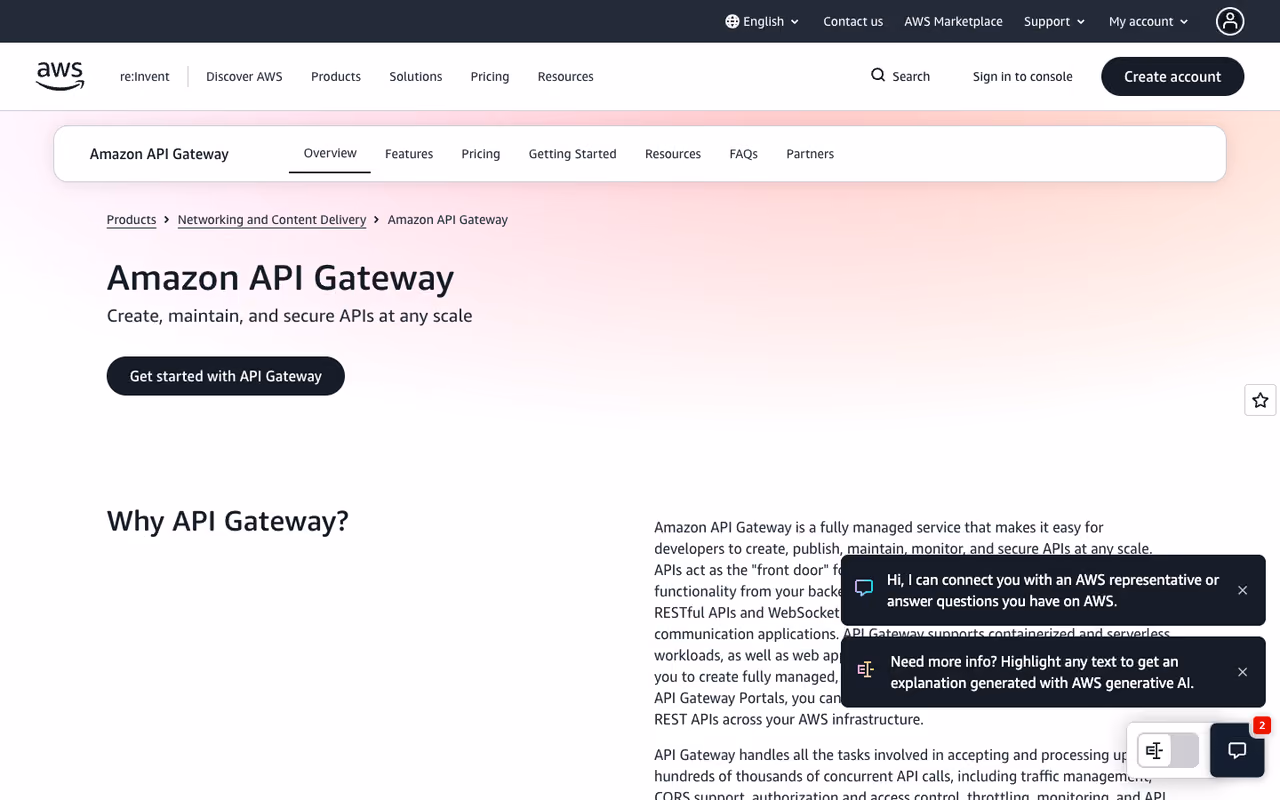Close the generative AI explanation notification
Image resolution: width=1280 pixels, height=800 pixels.
click(1242, 672)
